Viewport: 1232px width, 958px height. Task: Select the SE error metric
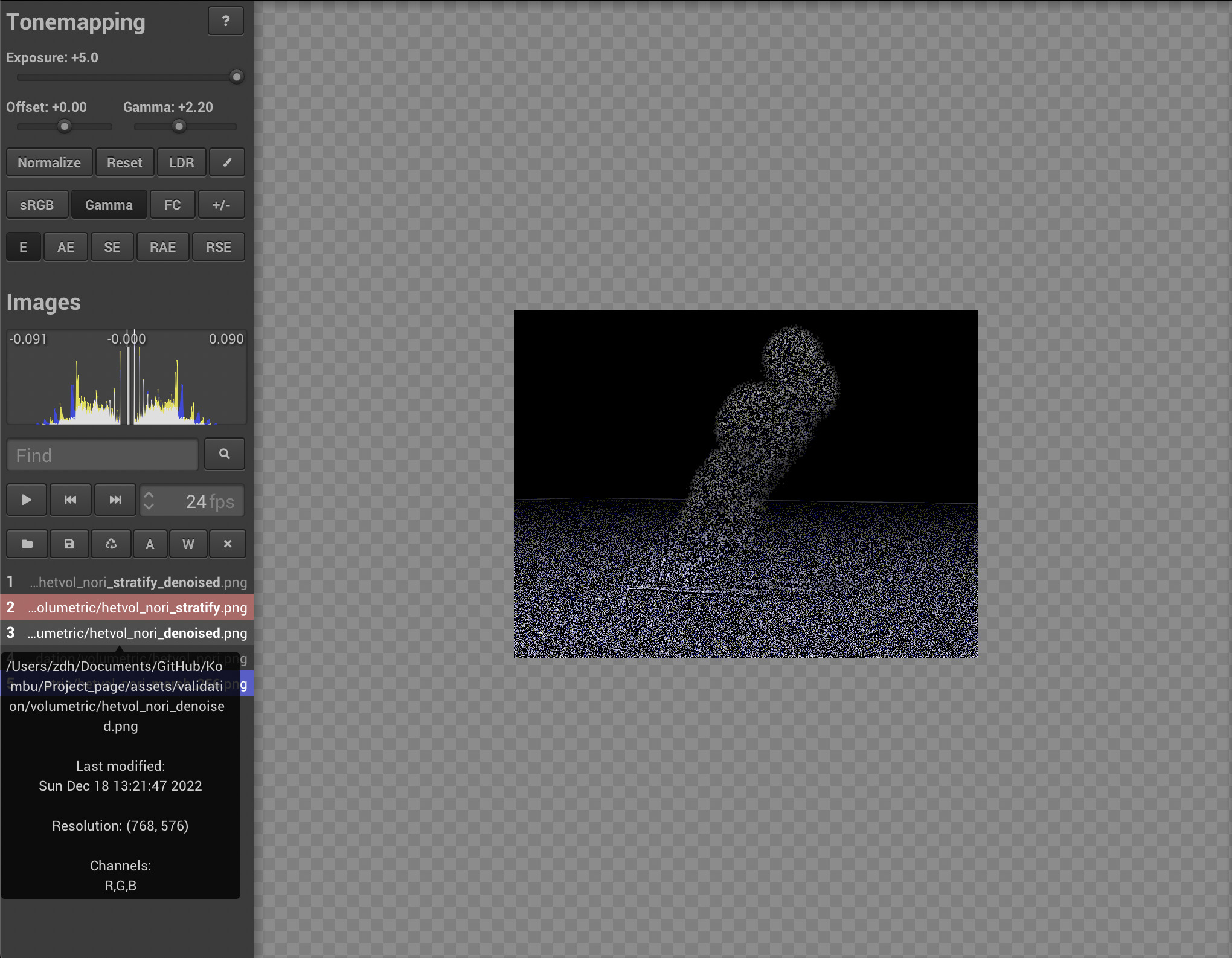pyautogui.click(x=112, y=247)
